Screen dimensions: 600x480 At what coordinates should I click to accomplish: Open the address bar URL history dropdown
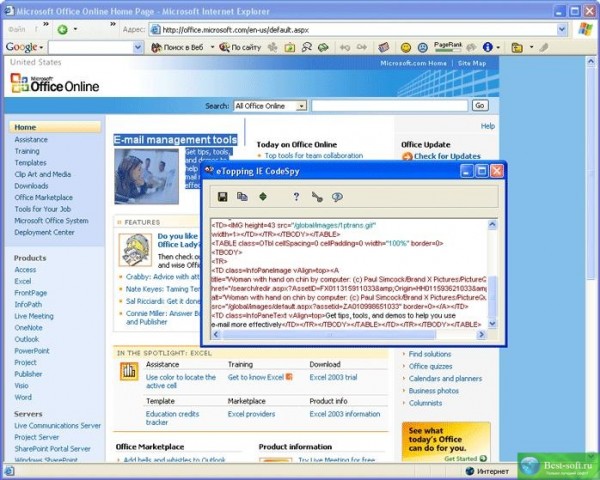click(562, 29)
